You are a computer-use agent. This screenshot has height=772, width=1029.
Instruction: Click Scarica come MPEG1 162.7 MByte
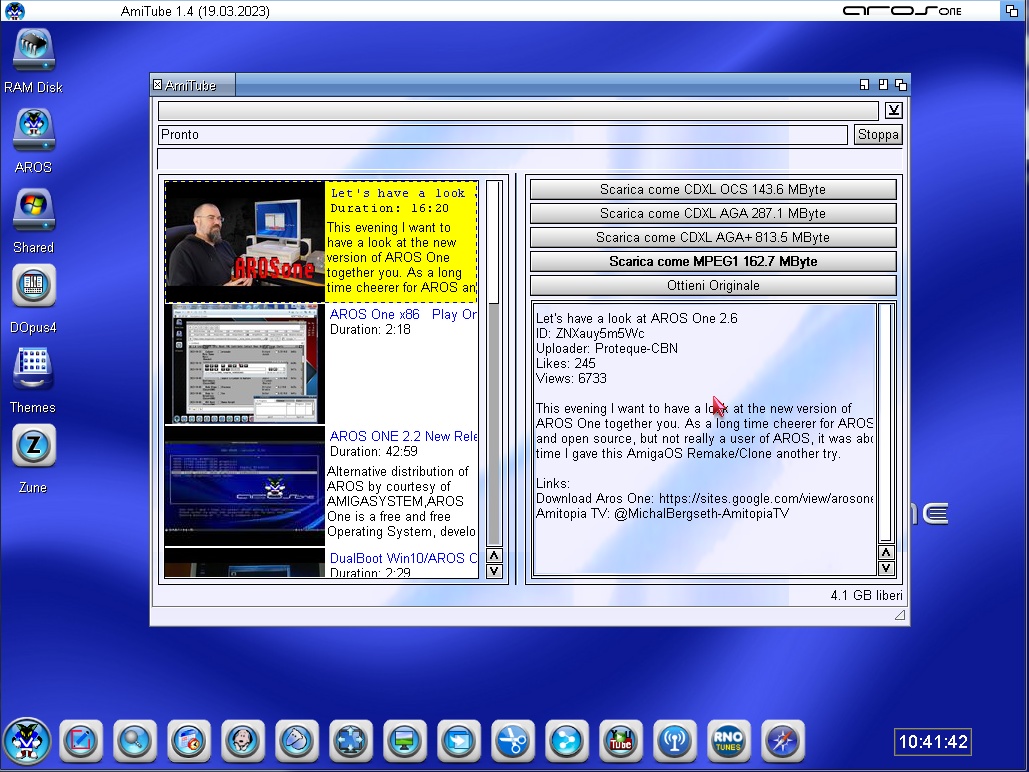713,261
